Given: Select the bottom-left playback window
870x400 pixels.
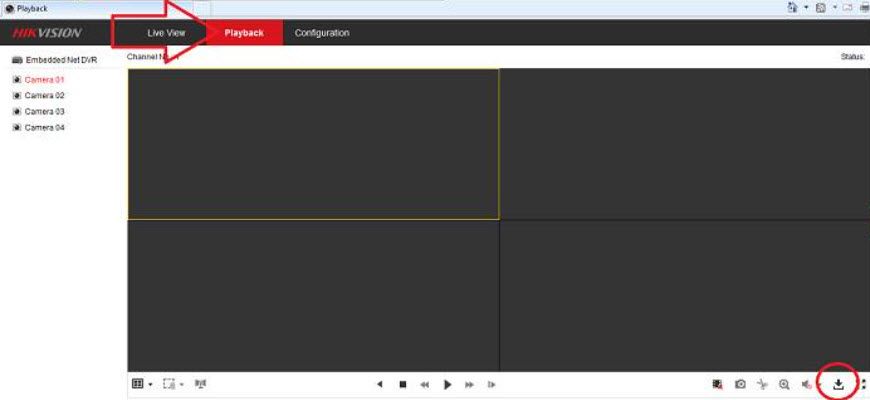Looking at the screenshot, I should pos(313,296).
